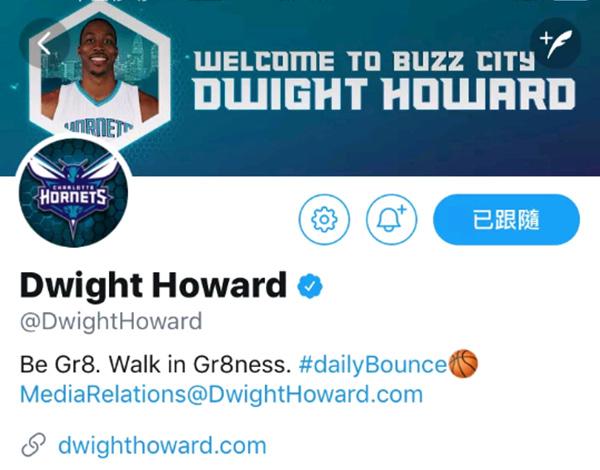Click the chain link icon
This screenshot has width=600, height=470.
click(x=34, y=445)
